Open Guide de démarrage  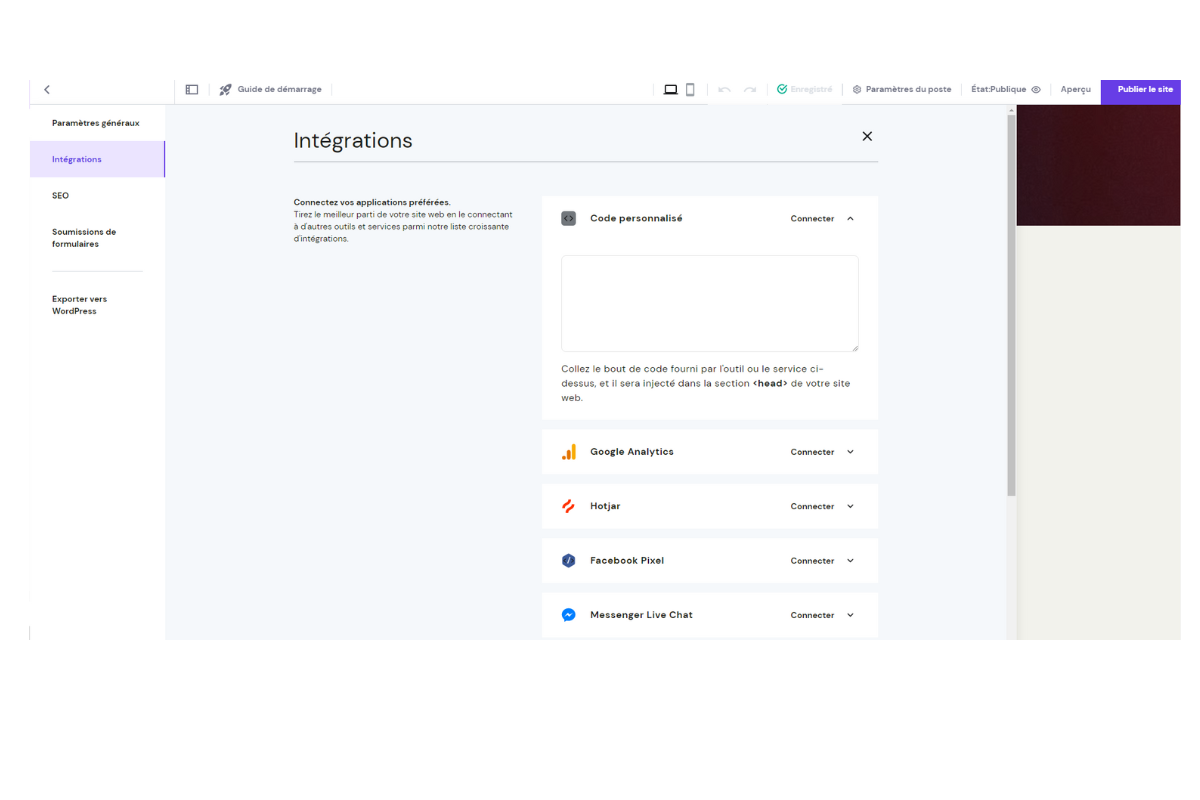coord(279,90)
